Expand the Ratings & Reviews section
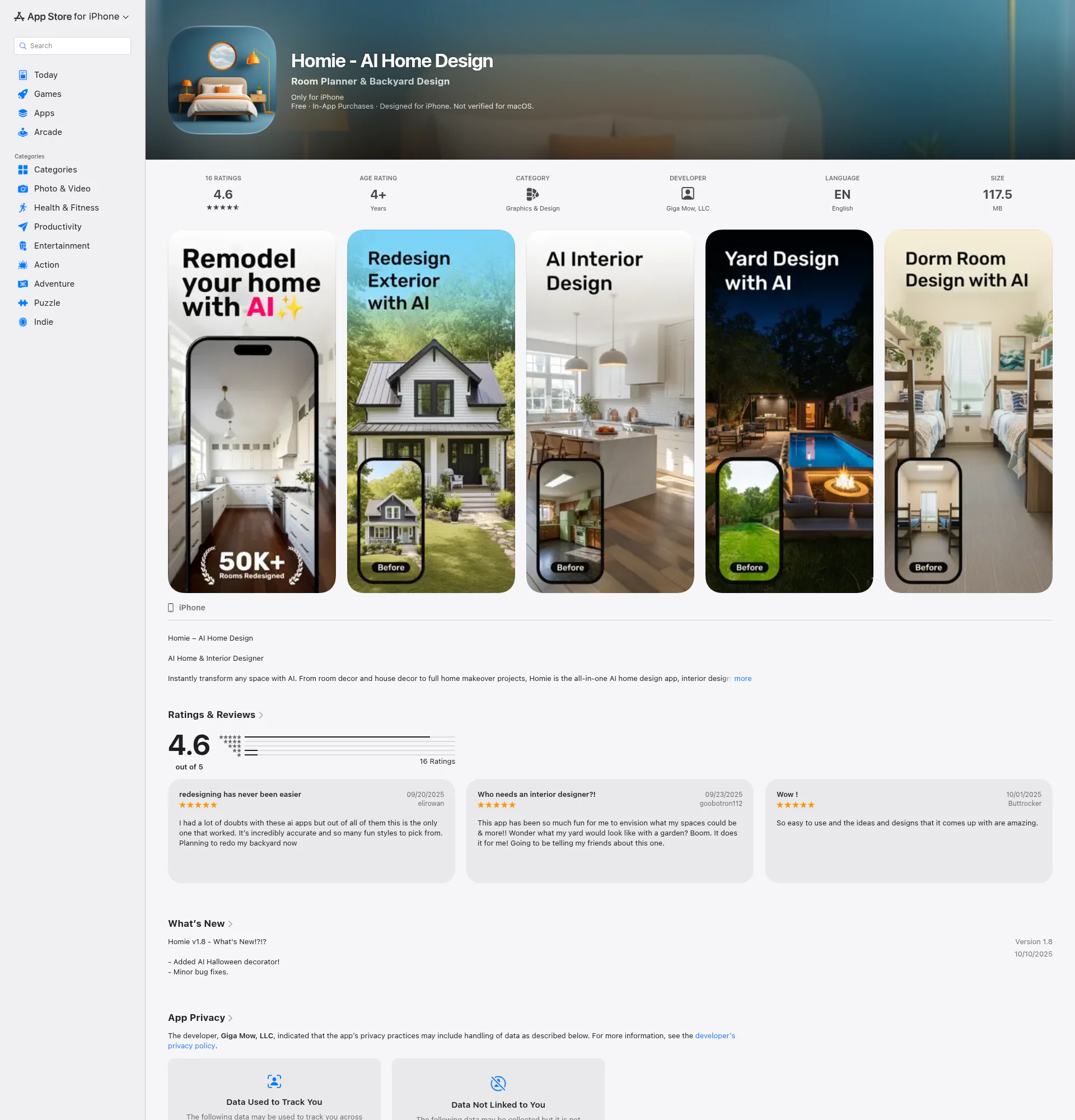The height and width of the screenshot is (1120, 1075). (216, 715)
